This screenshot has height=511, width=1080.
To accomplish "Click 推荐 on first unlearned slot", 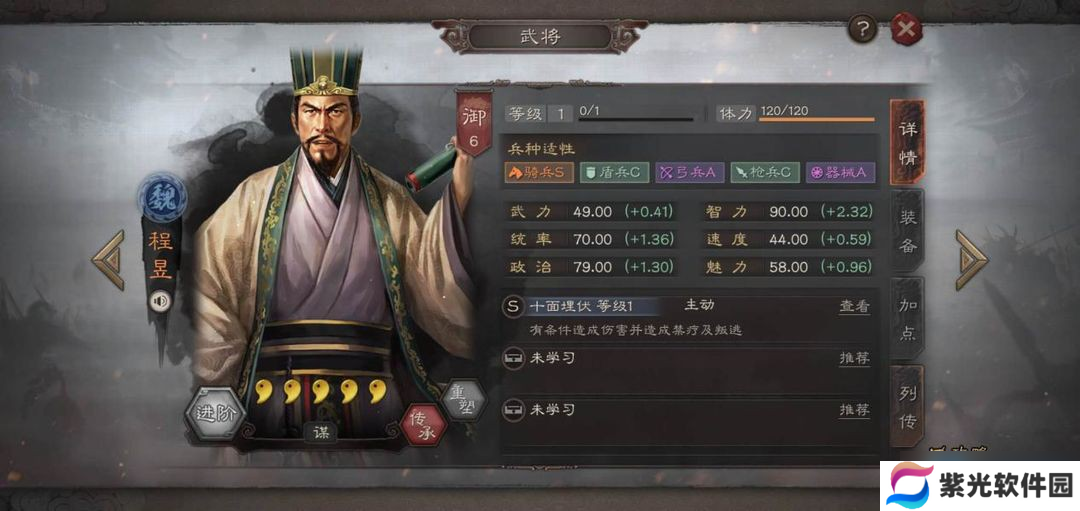I will (x=854, y=358).
